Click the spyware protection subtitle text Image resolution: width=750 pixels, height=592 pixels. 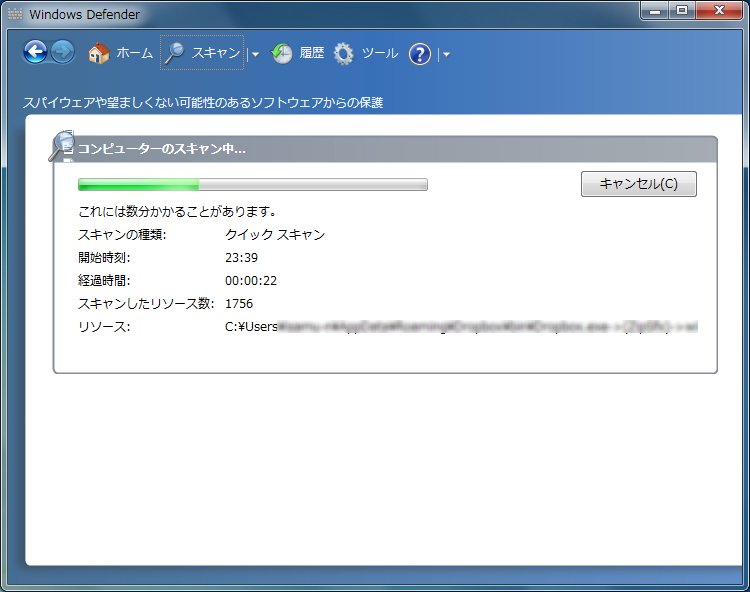pos(203,102)
